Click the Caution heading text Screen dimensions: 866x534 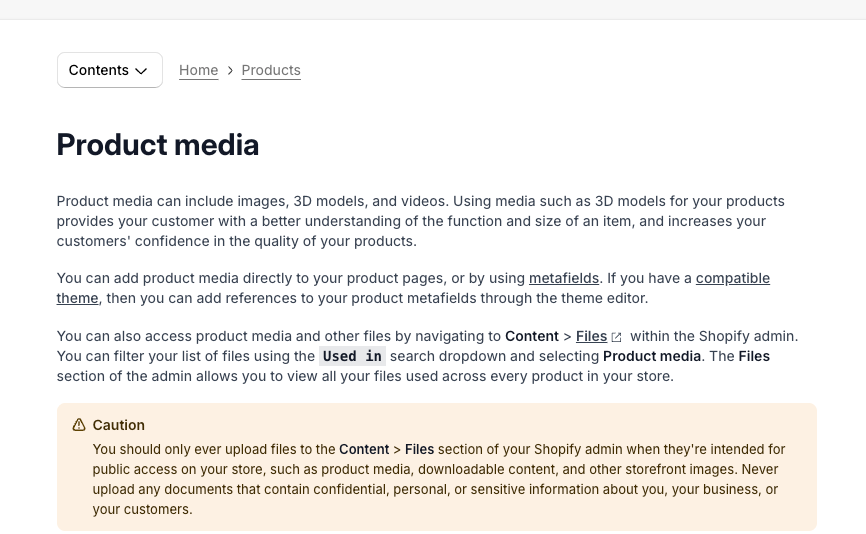119,425
